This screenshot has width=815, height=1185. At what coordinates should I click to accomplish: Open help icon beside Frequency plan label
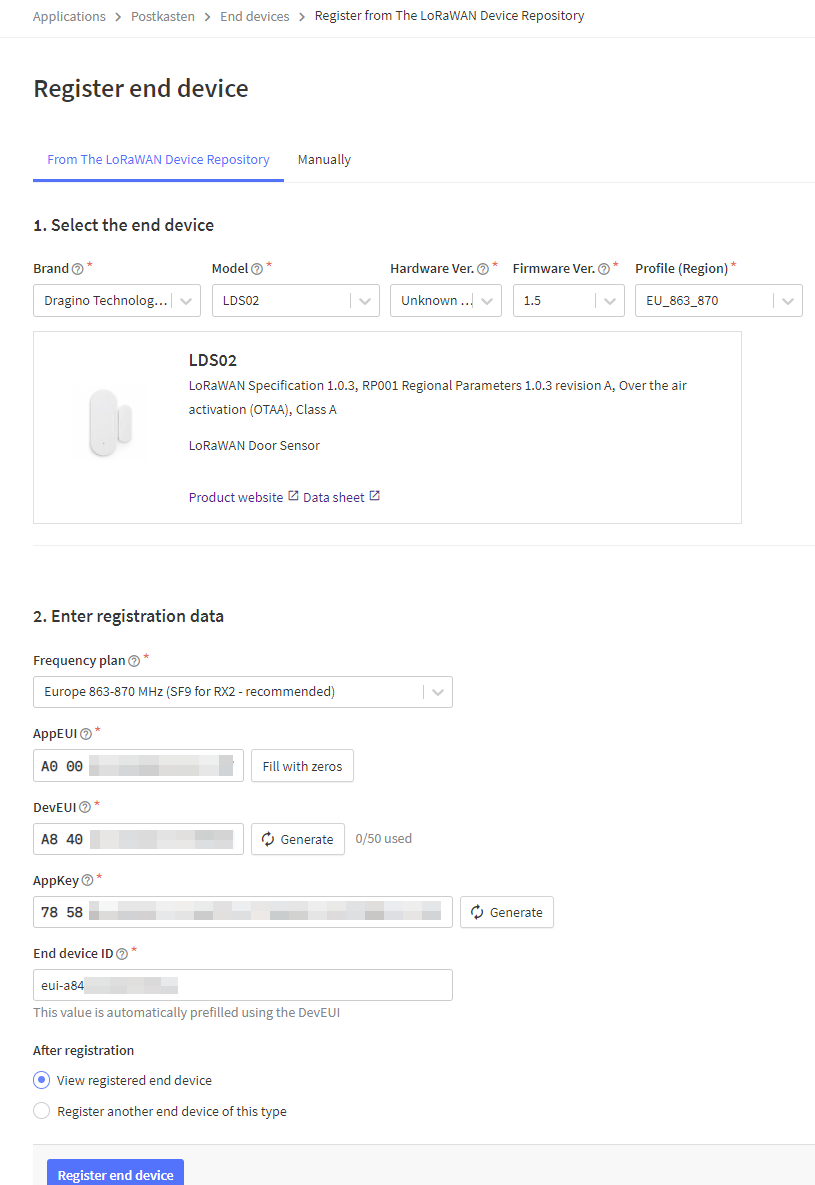[134, 661]
